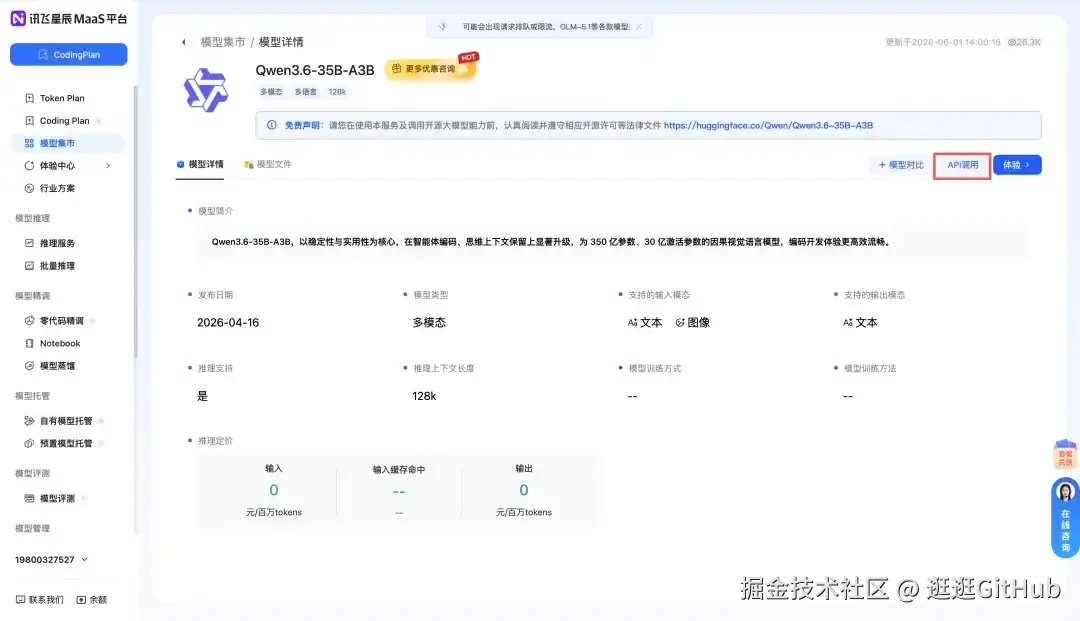The width and height of the screenshot is (1080, 621).
Task: Switch to the 模型文件 tab
Action: point(268,165)
